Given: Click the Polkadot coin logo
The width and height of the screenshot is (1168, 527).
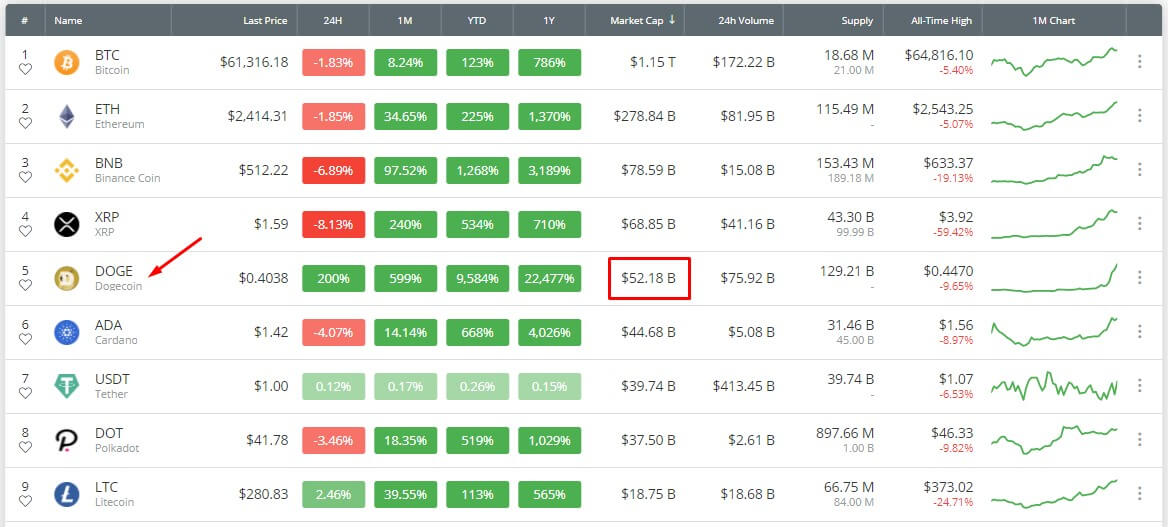Looking at the screenshot, I should point(67,441).
